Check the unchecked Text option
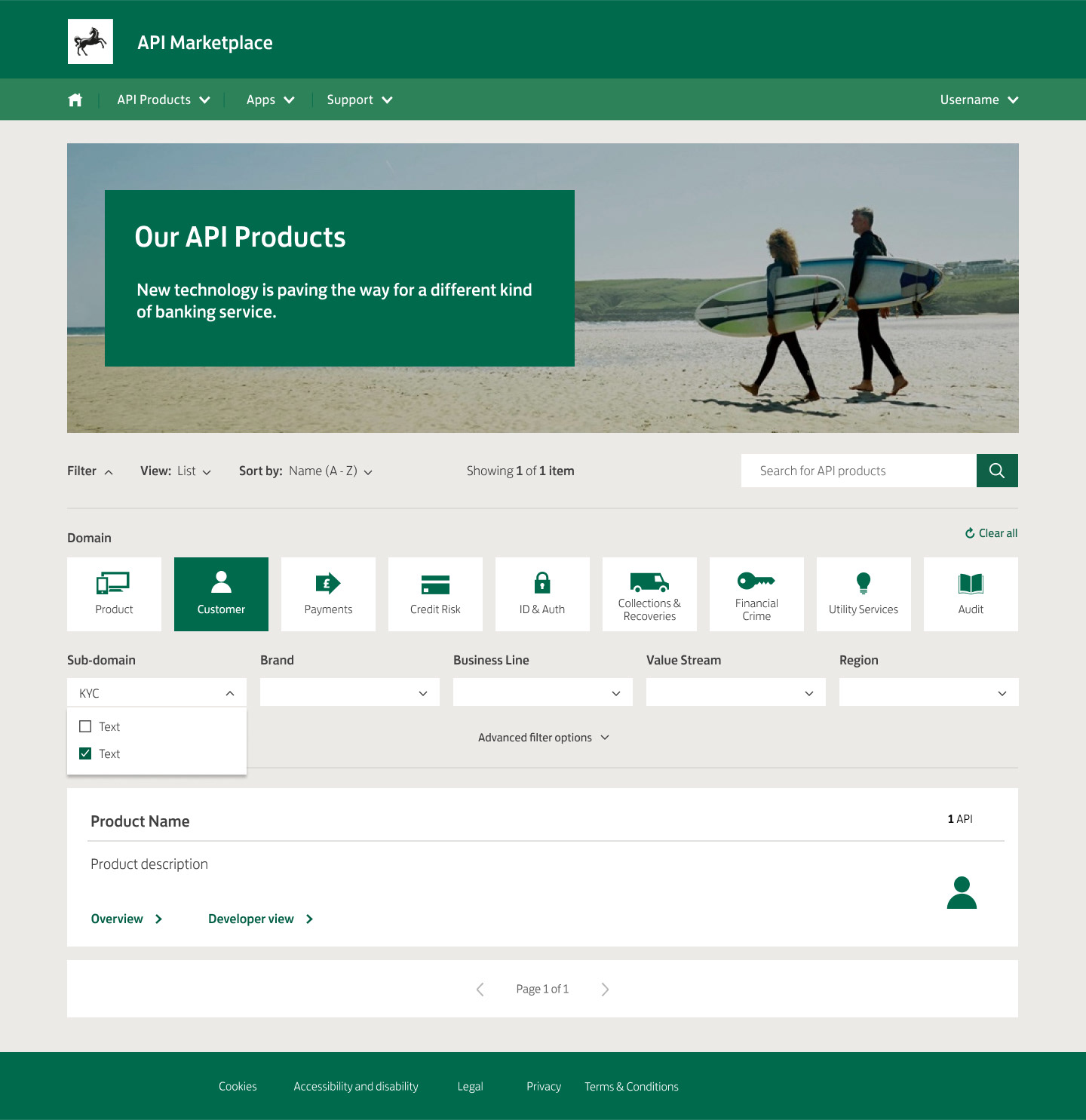Screen dimensions: 1086x1120 click(x=85, y=726)
